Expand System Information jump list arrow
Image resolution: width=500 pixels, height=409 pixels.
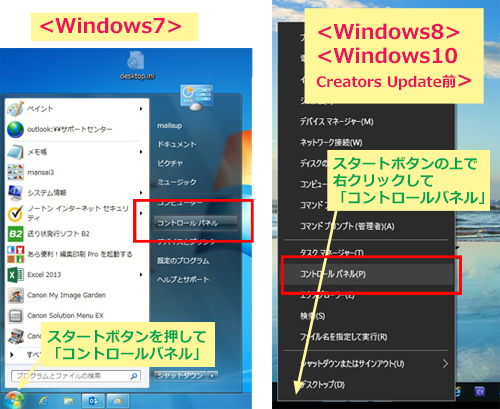tap(141, 193)
